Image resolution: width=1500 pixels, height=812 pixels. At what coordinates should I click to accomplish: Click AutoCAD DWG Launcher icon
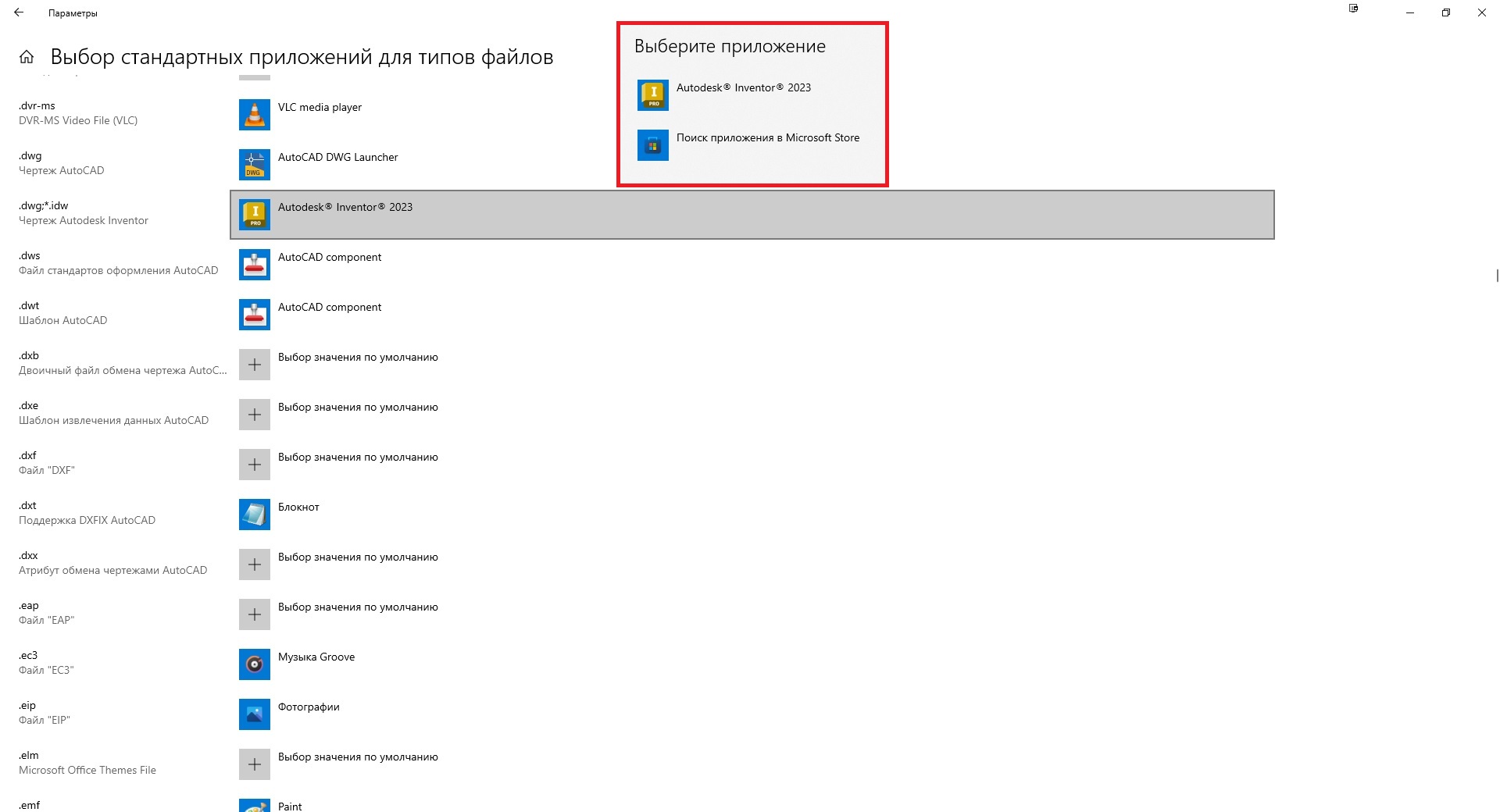click(255, 165)
